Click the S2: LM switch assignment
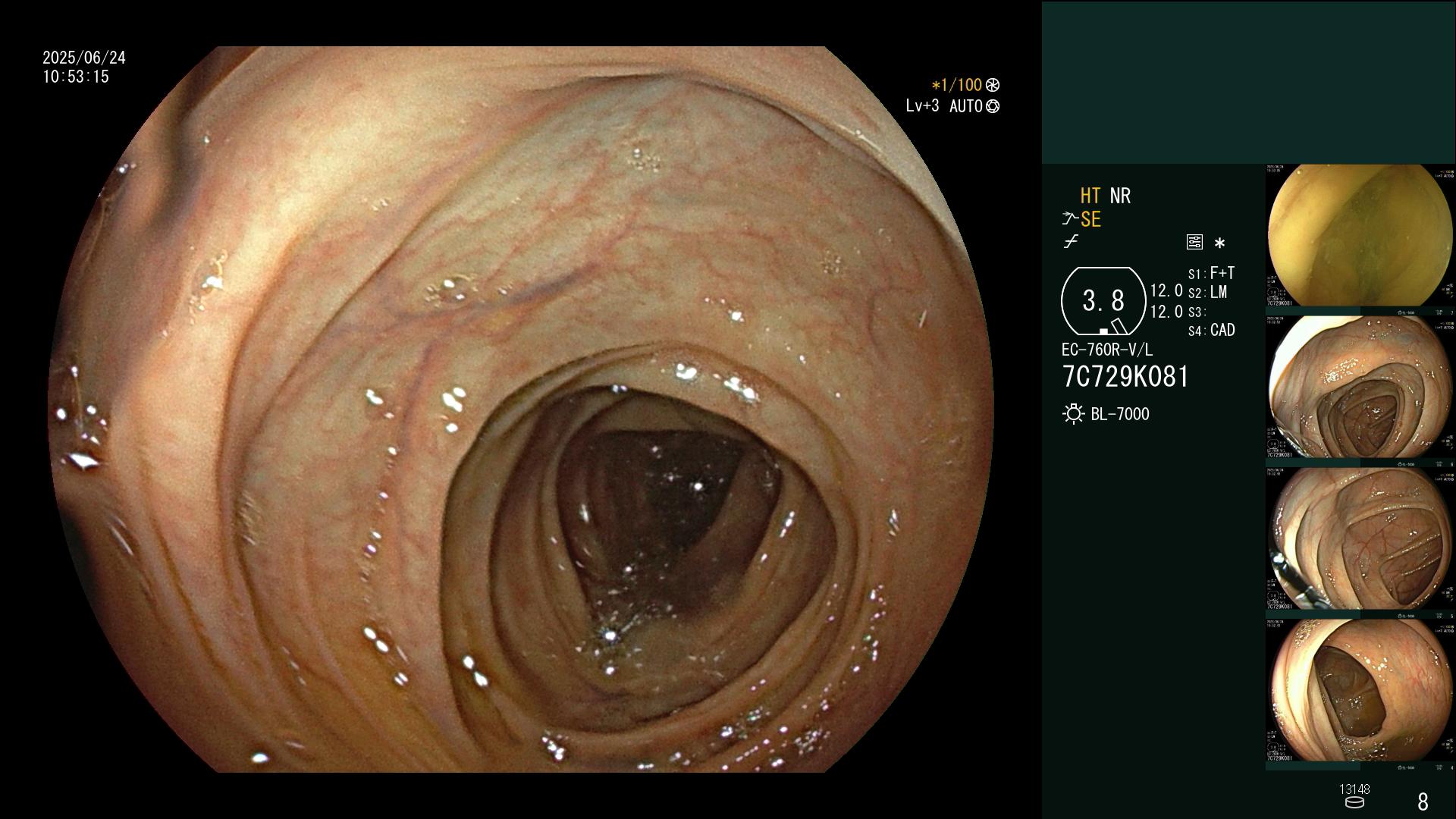This screenshot has height=819, width=1456. (1207, 293)
